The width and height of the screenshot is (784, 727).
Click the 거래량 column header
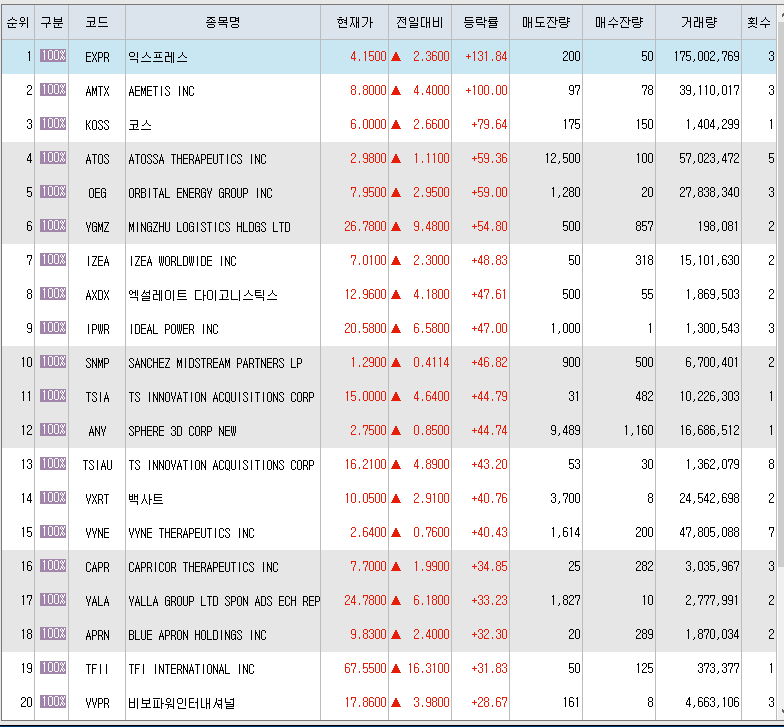pyautogui.click(x=698, y=22)
